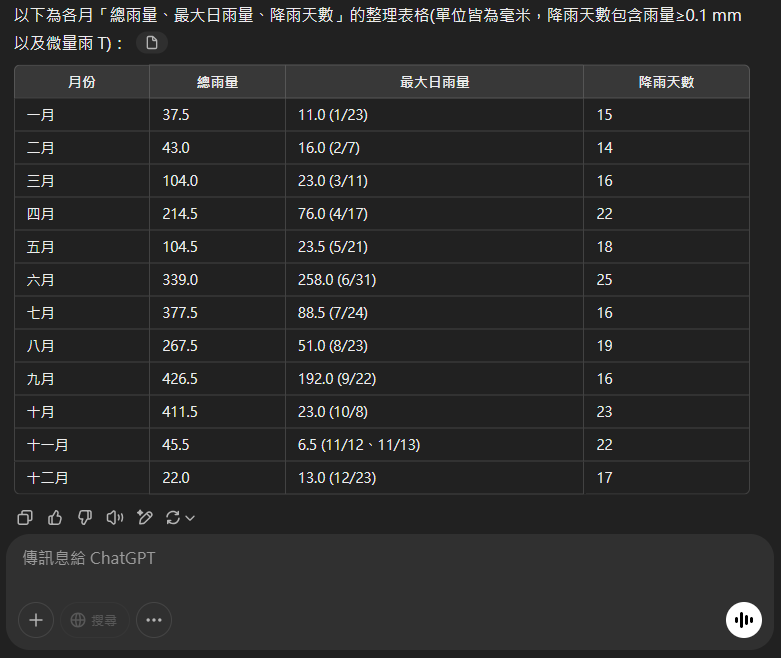Click the copy table icon above the table
781x658 pixels.
coord(152,43)
